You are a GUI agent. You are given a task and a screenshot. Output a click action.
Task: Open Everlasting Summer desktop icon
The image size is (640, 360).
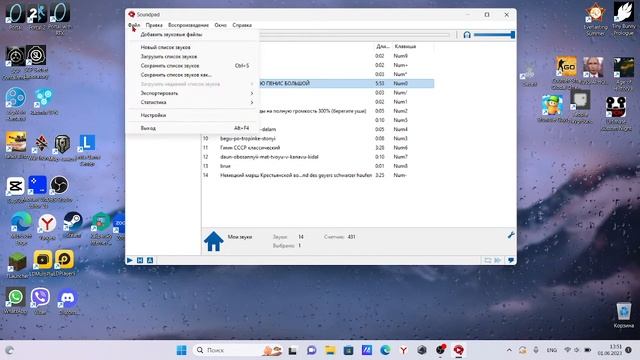(x=596, y=19)
